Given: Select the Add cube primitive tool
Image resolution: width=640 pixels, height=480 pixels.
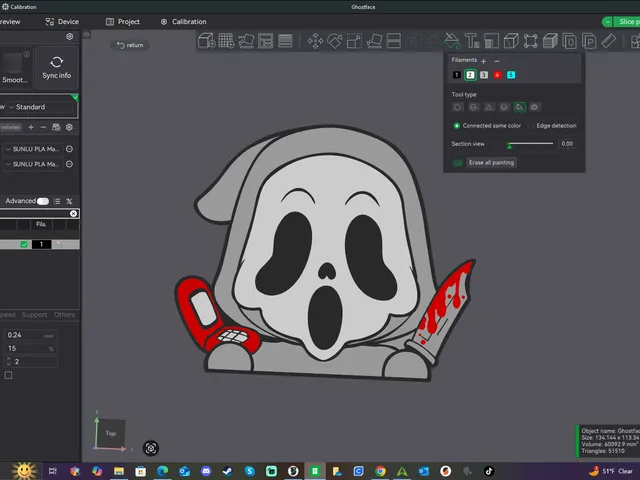Looking at the screenshot, I should (x=207, y=41).
